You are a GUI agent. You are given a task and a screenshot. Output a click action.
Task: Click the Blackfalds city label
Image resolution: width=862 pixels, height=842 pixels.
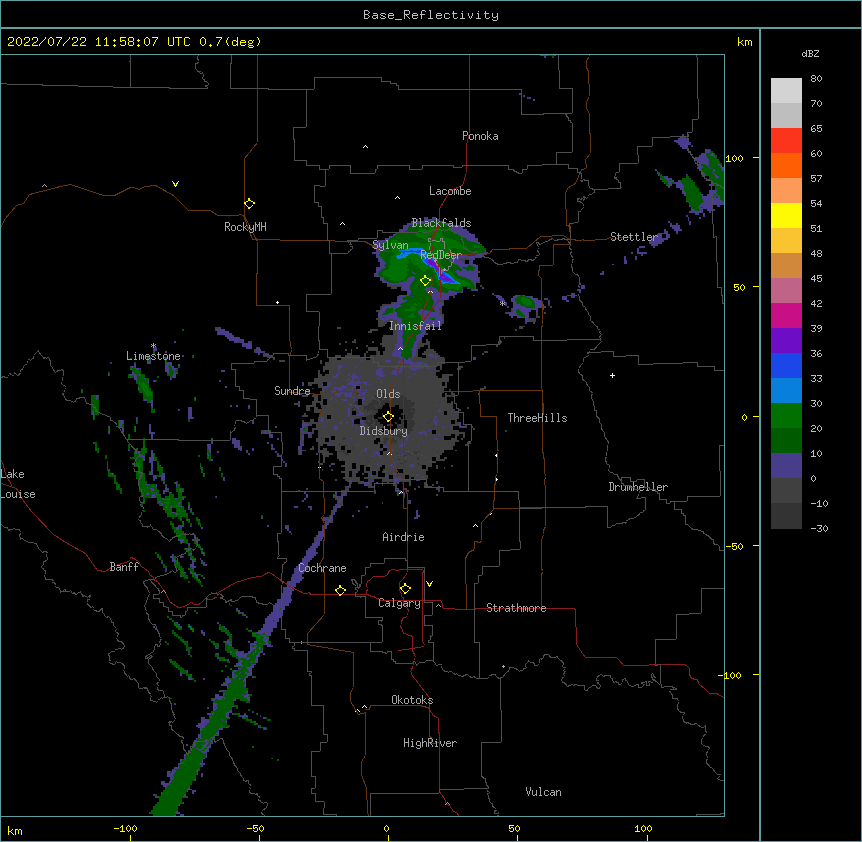441,223
